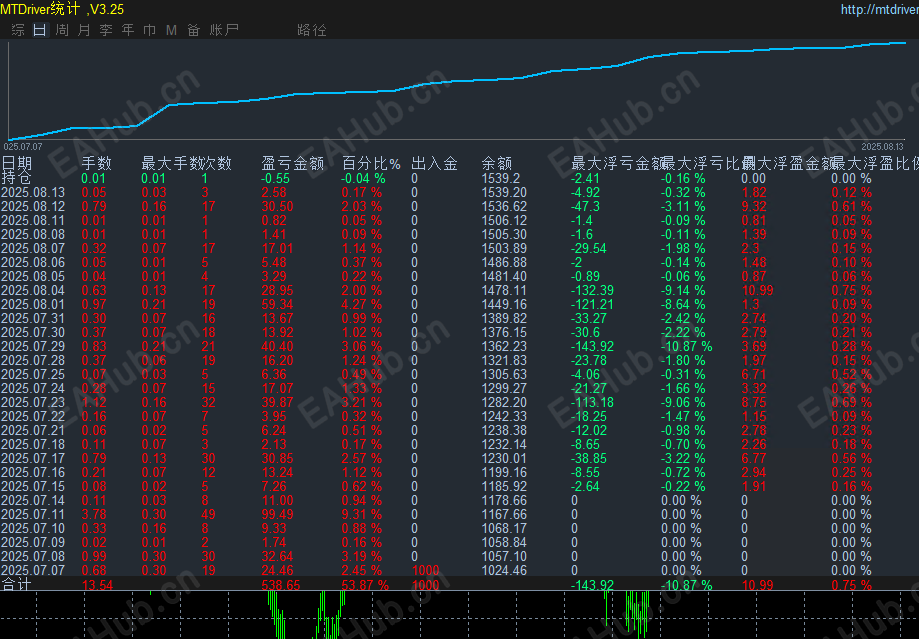Click the 1449.16 balance cell
The height and width of the screenshot is (639, 919).
click(x=504, y=304)
